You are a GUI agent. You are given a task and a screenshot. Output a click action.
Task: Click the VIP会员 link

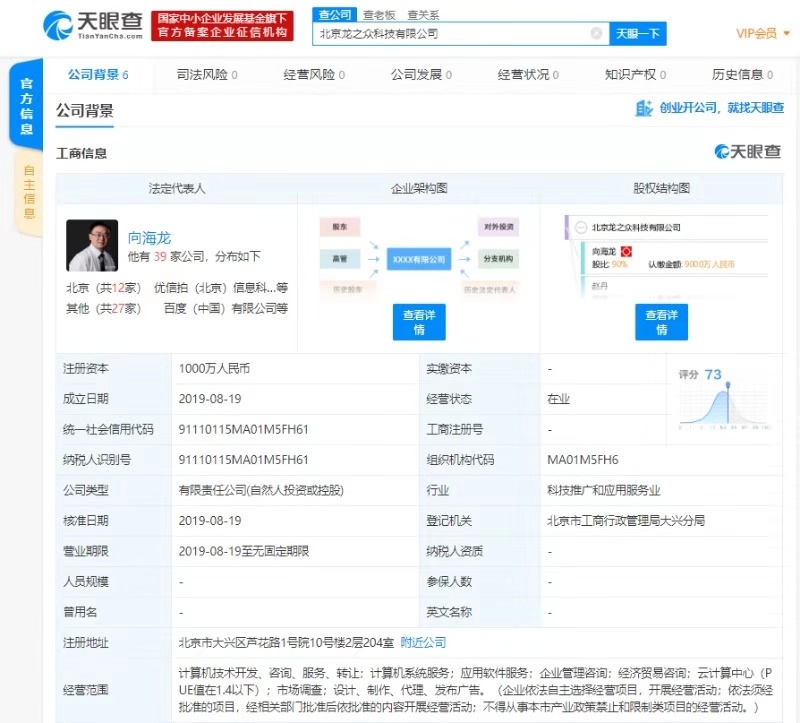click(756, 34)
